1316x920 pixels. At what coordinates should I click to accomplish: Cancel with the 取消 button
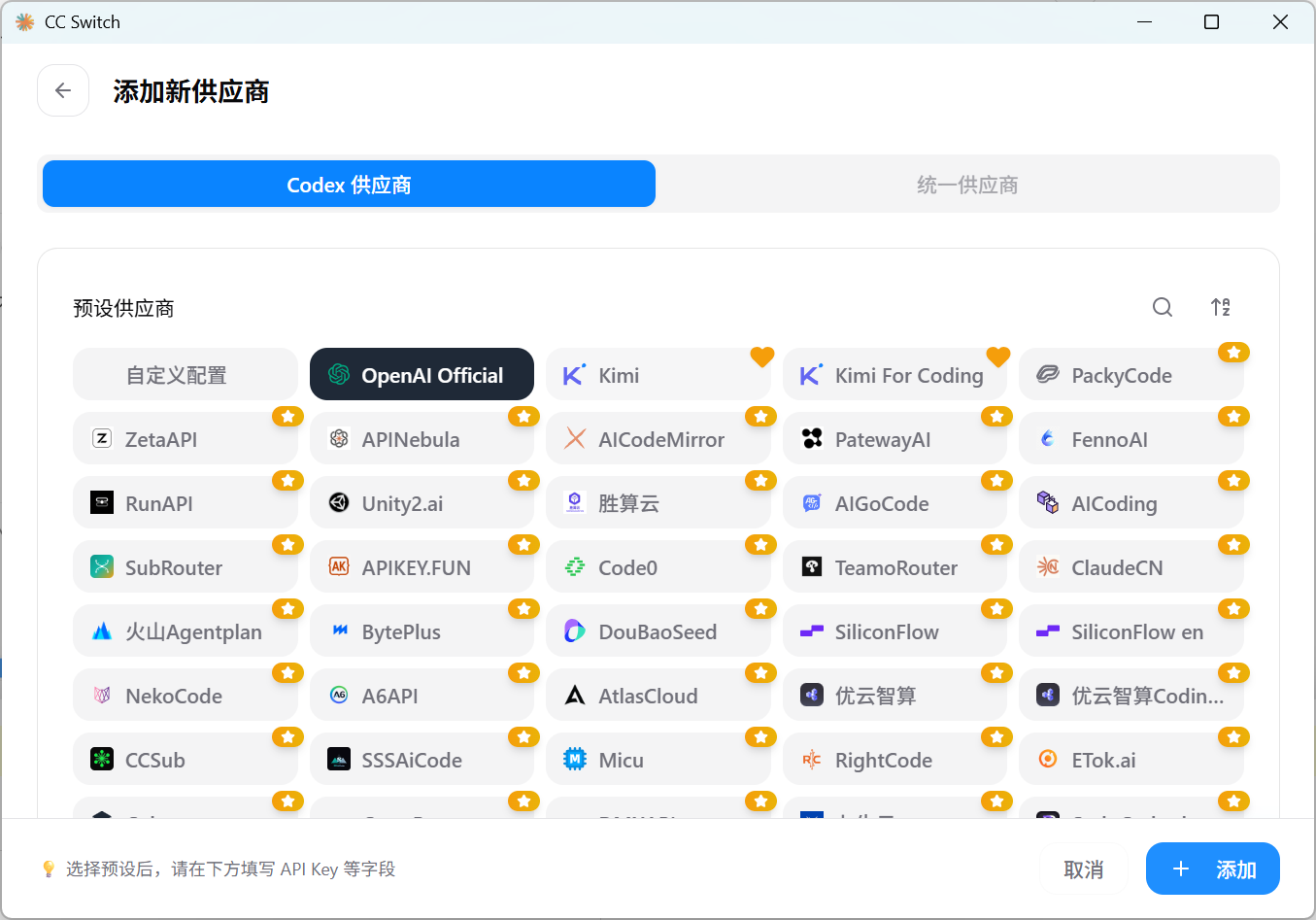coord(1084,869)
